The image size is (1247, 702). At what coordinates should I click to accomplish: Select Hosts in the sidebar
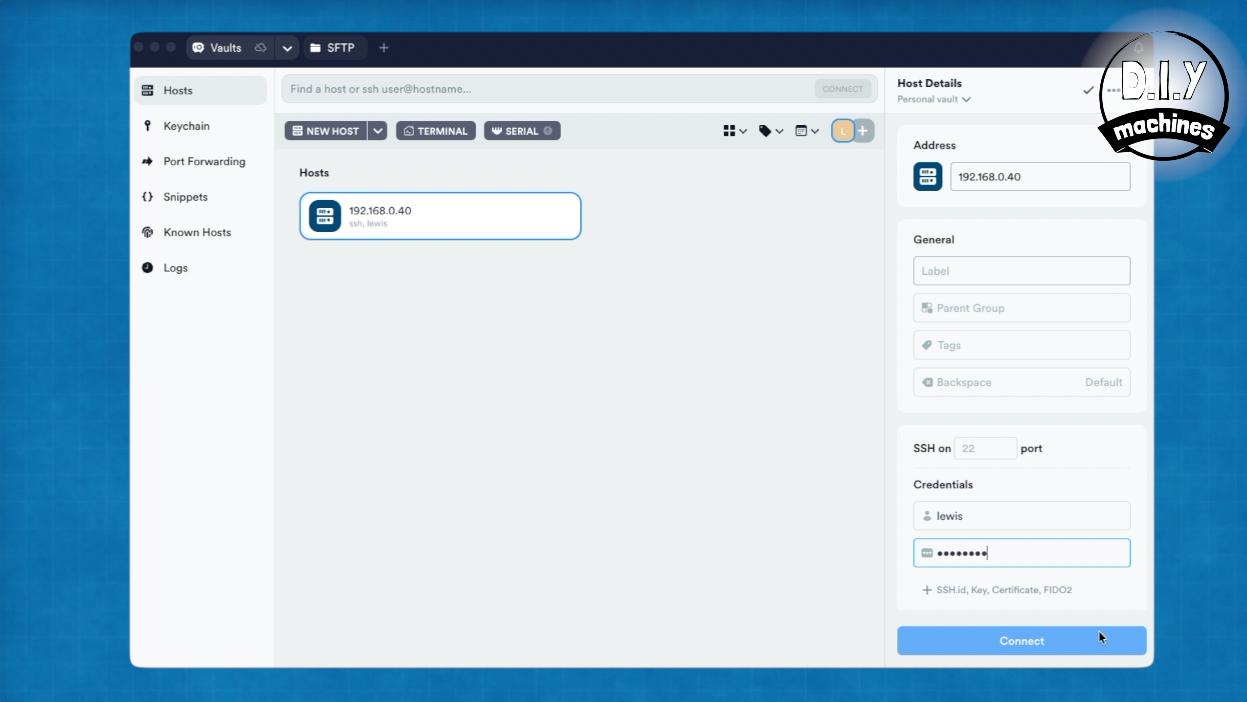click(201, 90)
